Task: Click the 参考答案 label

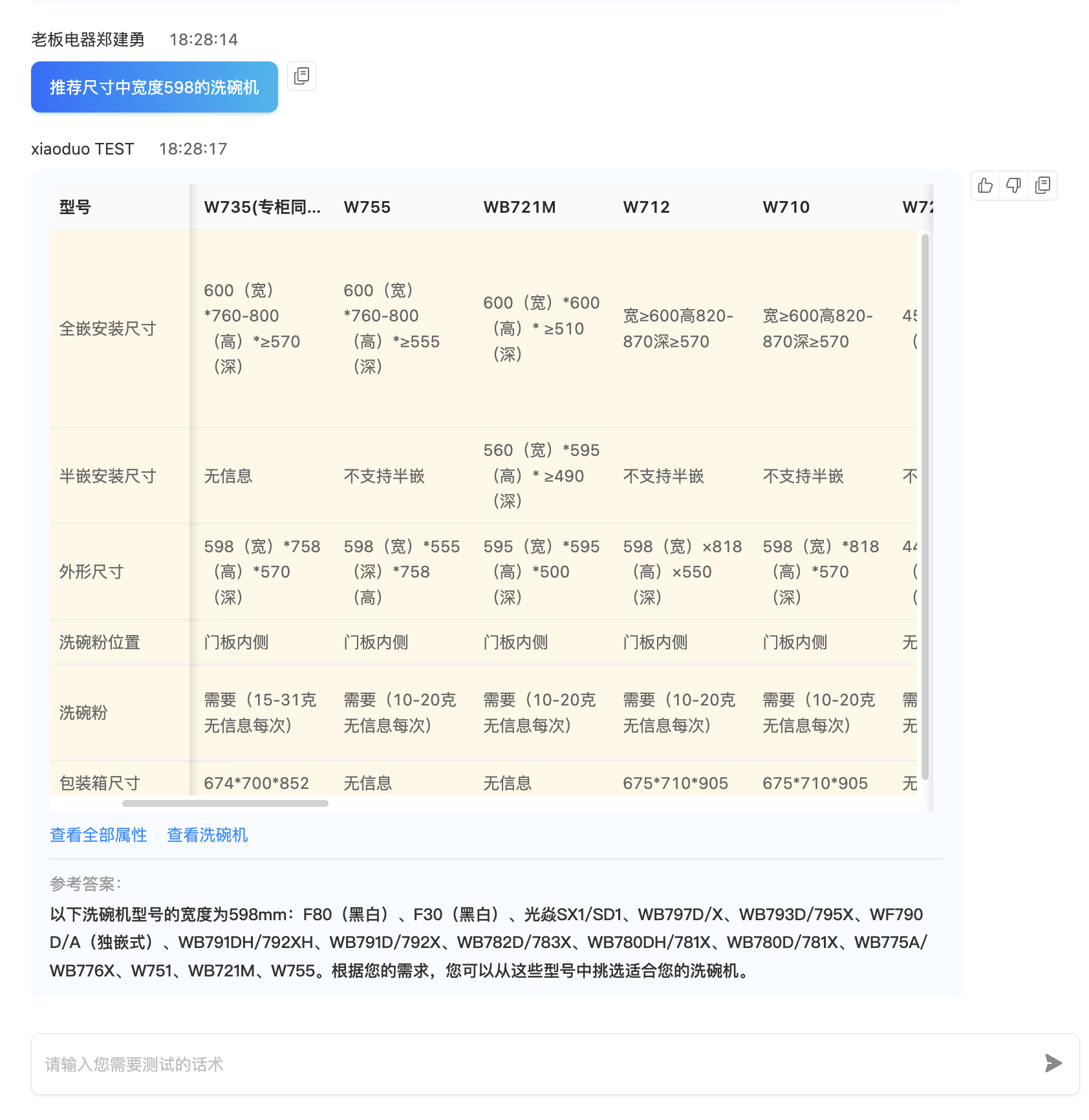Action: [x=85, y=883]
